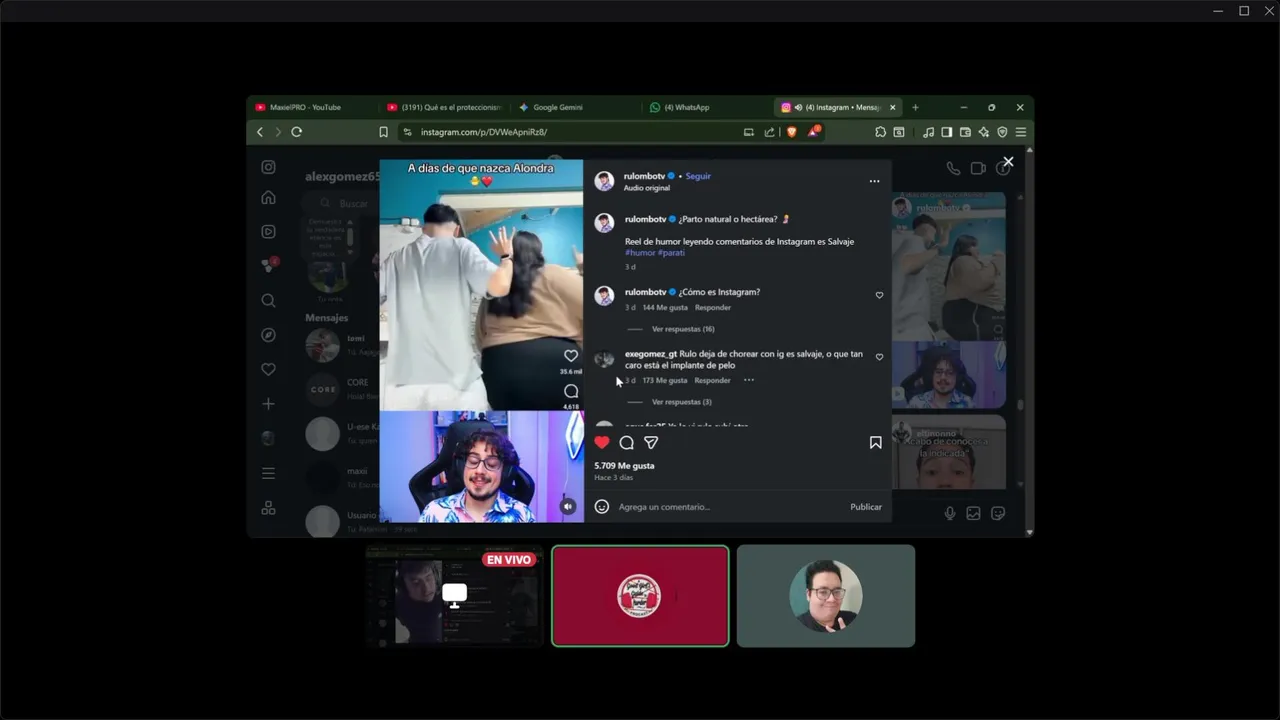Open Explore compass icon in the sidebar
The image size is (1280, 720).
point(268,335)
